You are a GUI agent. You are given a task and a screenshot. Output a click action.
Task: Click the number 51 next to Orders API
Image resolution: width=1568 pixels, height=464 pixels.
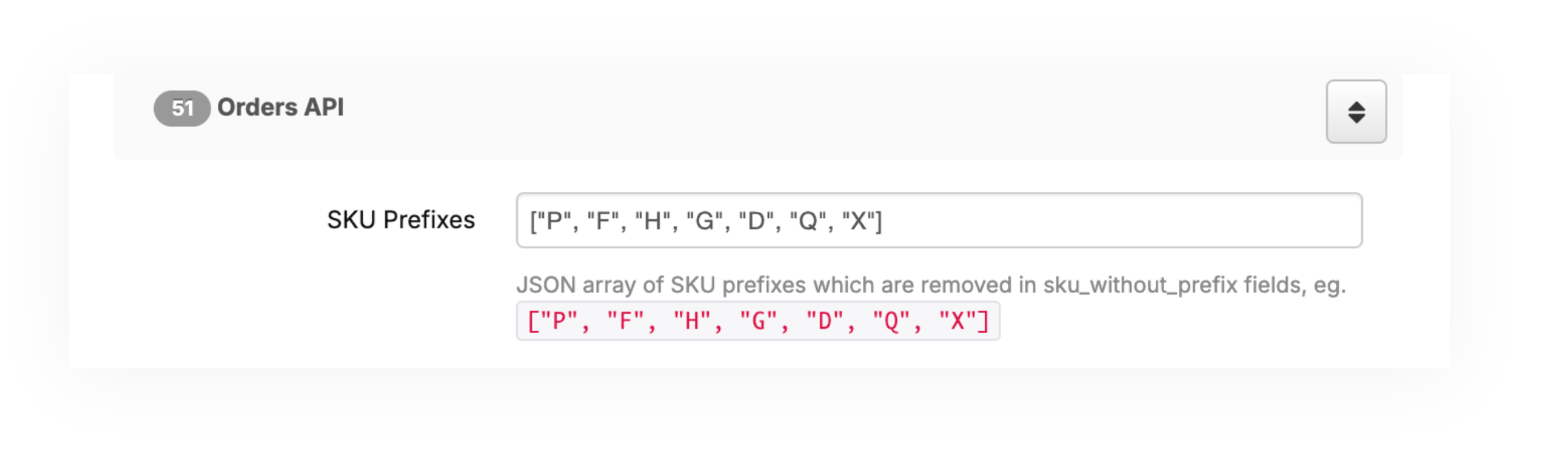coord(182,109)
